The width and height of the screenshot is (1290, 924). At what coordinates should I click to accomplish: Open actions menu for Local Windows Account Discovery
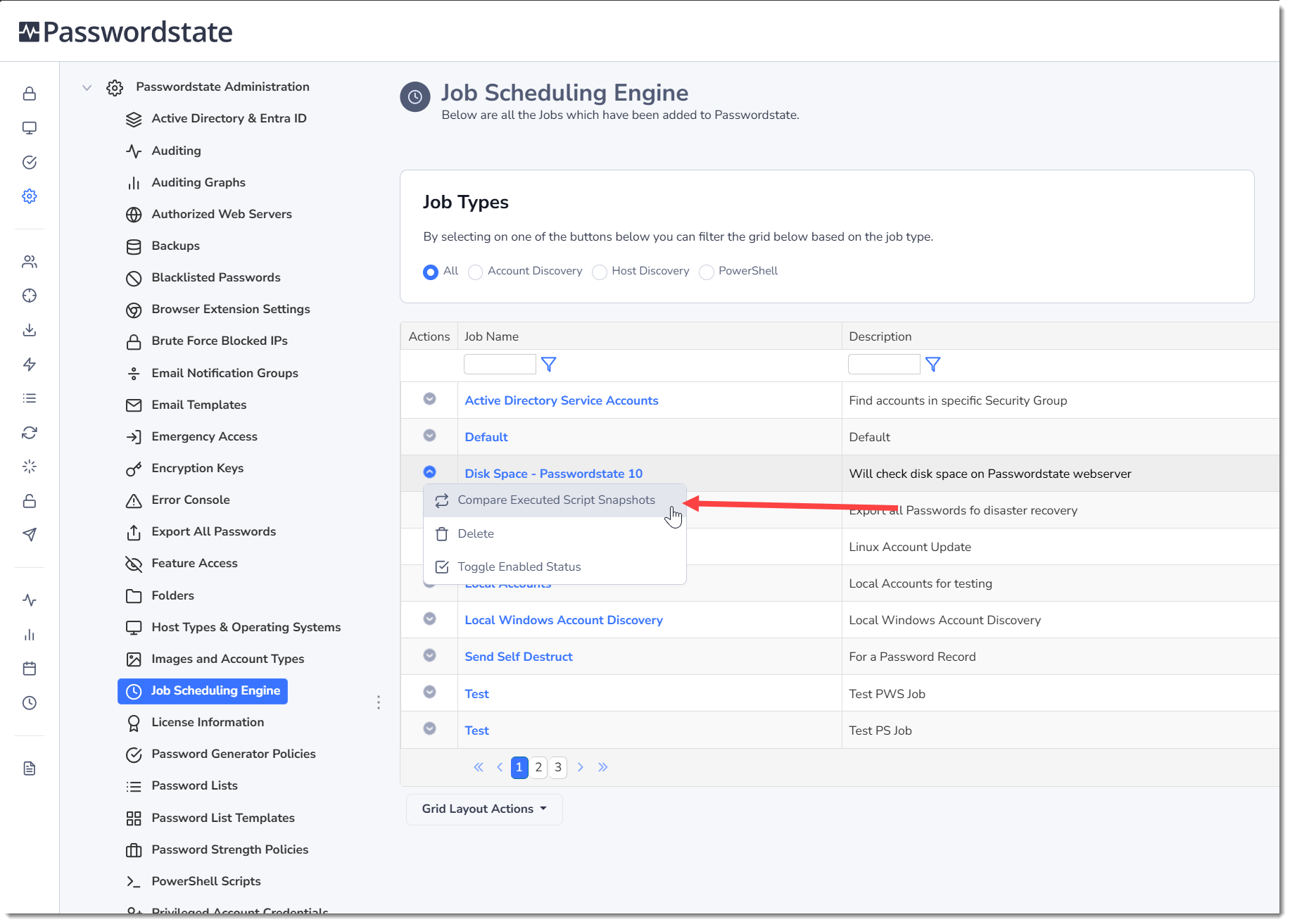pos(430,619)
